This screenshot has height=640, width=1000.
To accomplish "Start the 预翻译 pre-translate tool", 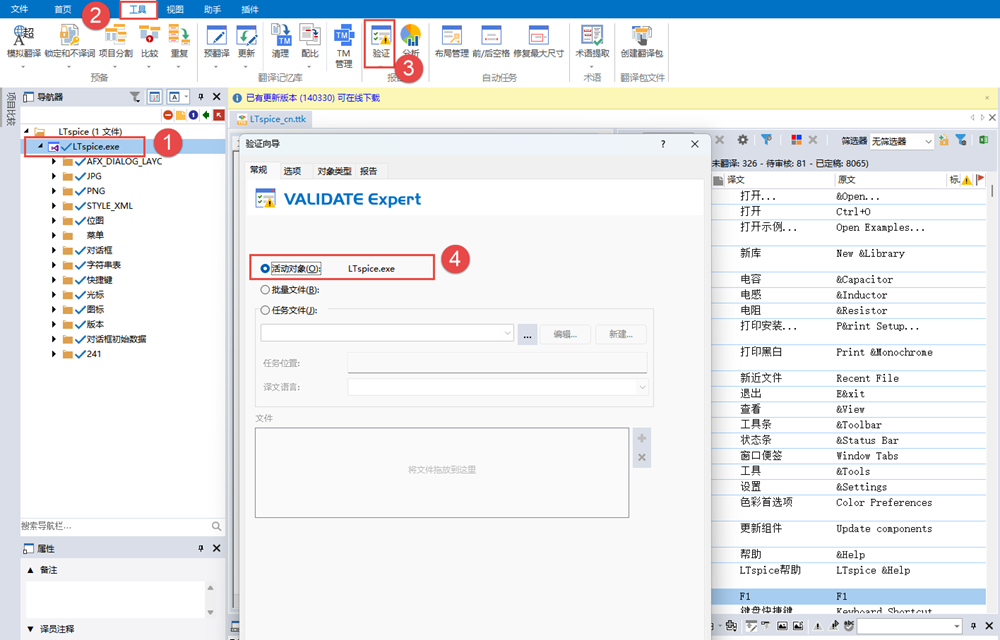I will click(216, 36).
